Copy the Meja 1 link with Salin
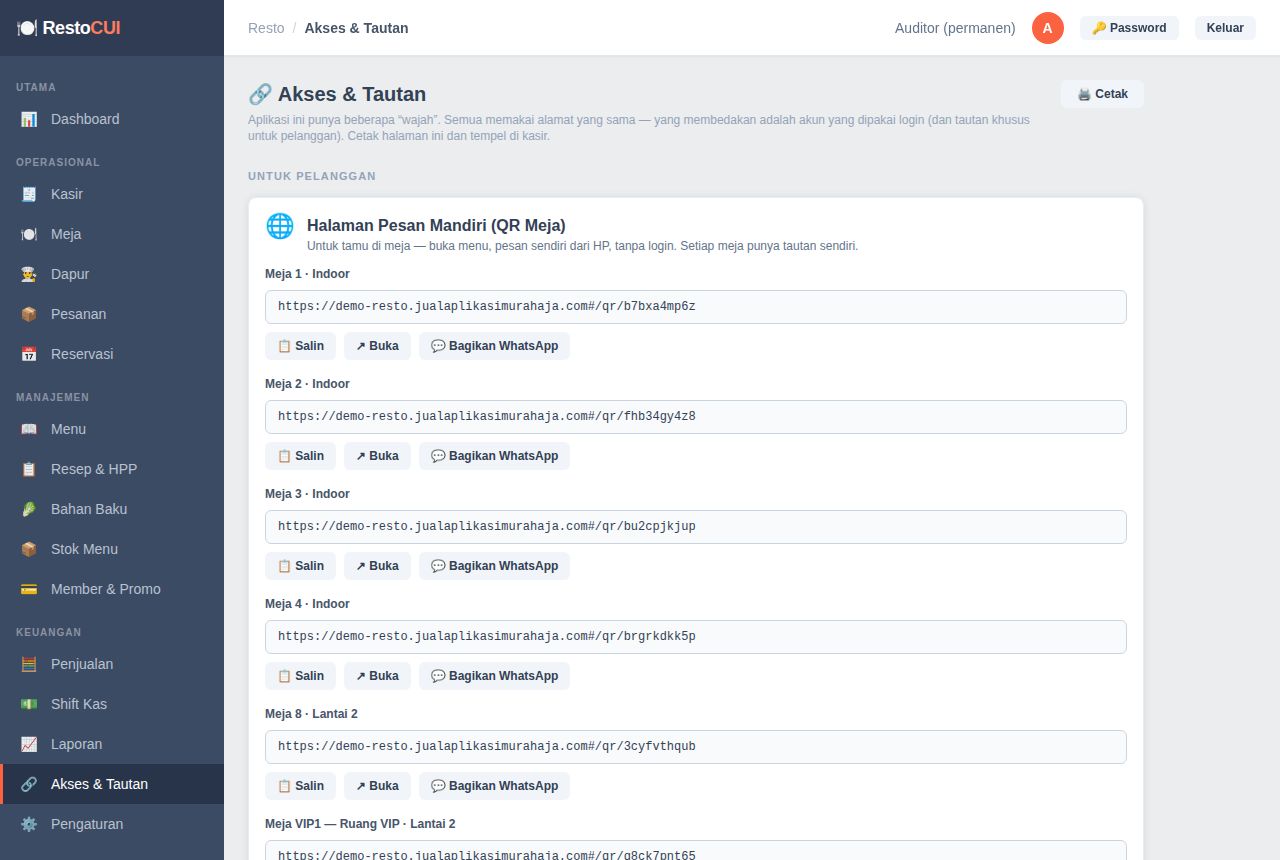This screenshot has height=860, width=1280. (x=300, y=346)
